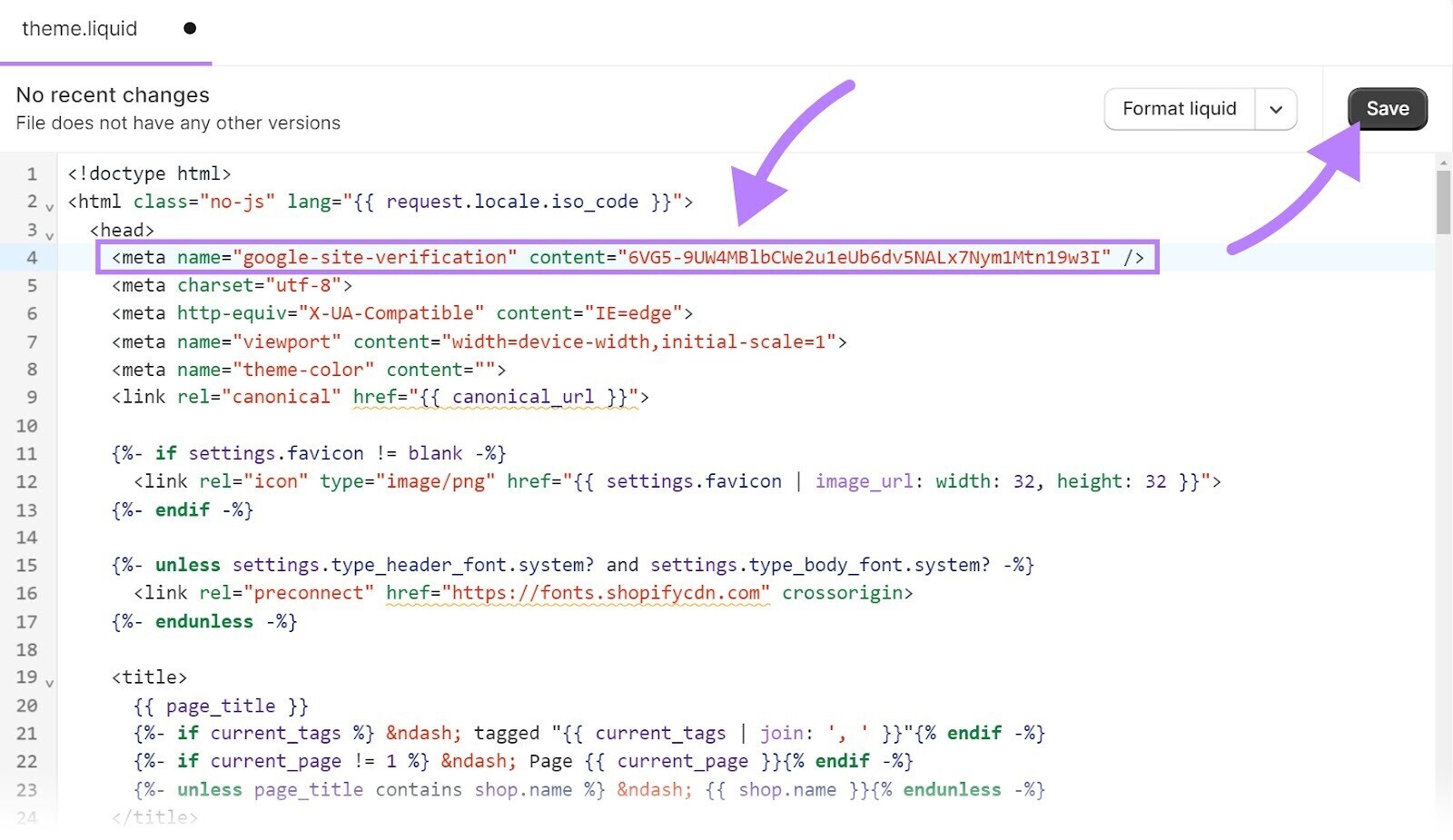Click the No recent changes heading
Screen dimensions: 1453x840
(x=112, y=94)
